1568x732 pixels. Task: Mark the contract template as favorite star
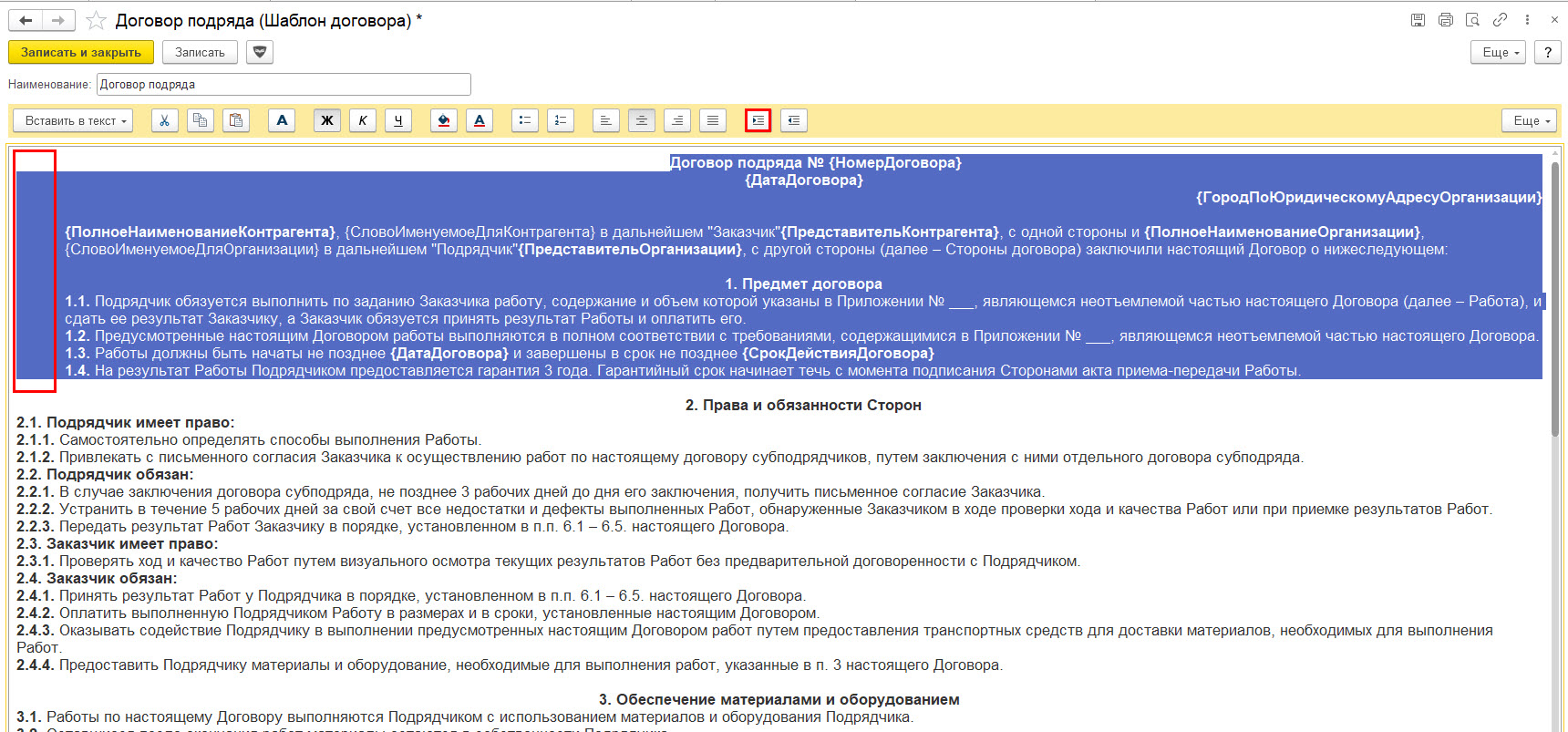point(96,20)
